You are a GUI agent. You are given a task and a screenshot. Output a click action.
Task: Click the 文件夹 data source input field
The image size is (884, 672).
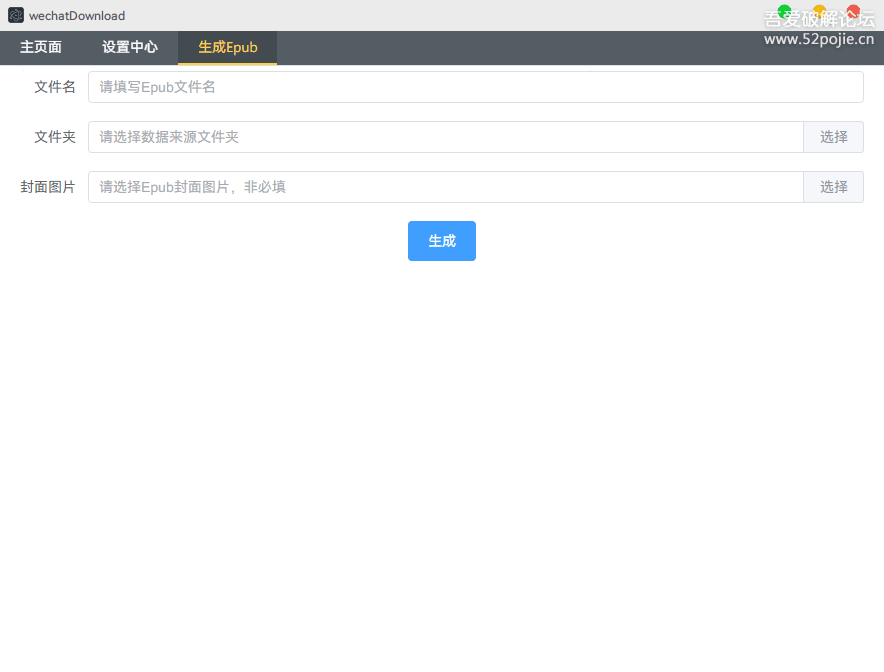446,137
